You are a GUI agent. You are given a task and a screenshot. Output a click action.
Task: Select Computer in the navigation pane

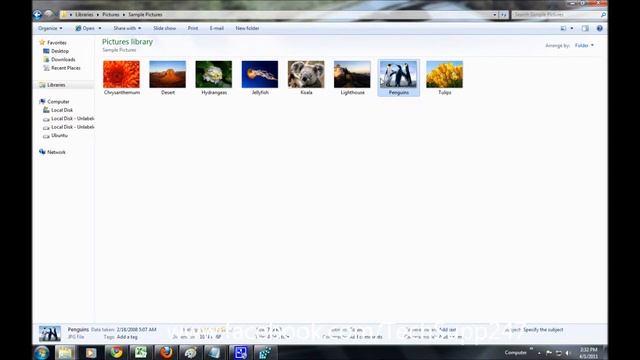[x=58, y=102]
